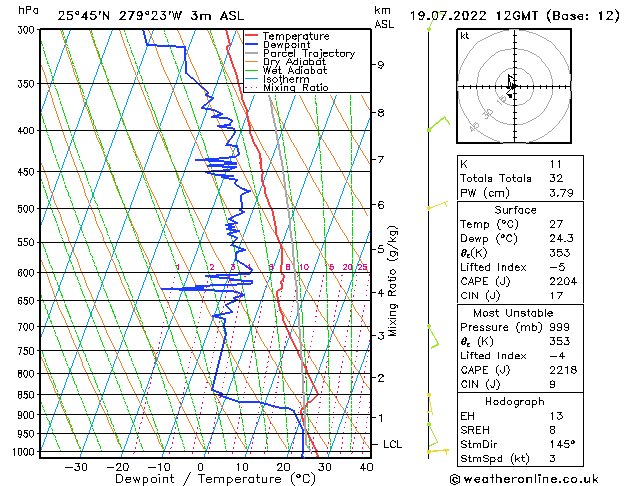Select the 'Isotherm' legend label
The height and width of the screenshot is (486, 629).
coord(286,79)
